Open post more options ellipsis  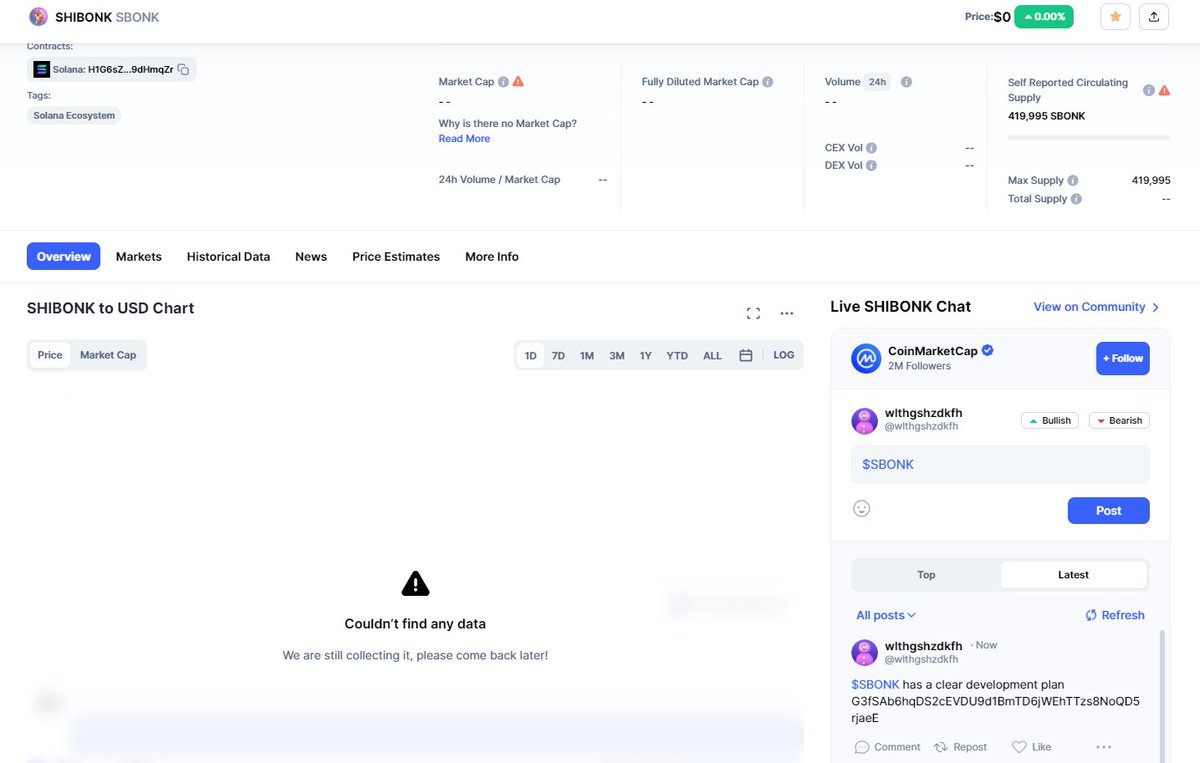(x=1104, y=747)
